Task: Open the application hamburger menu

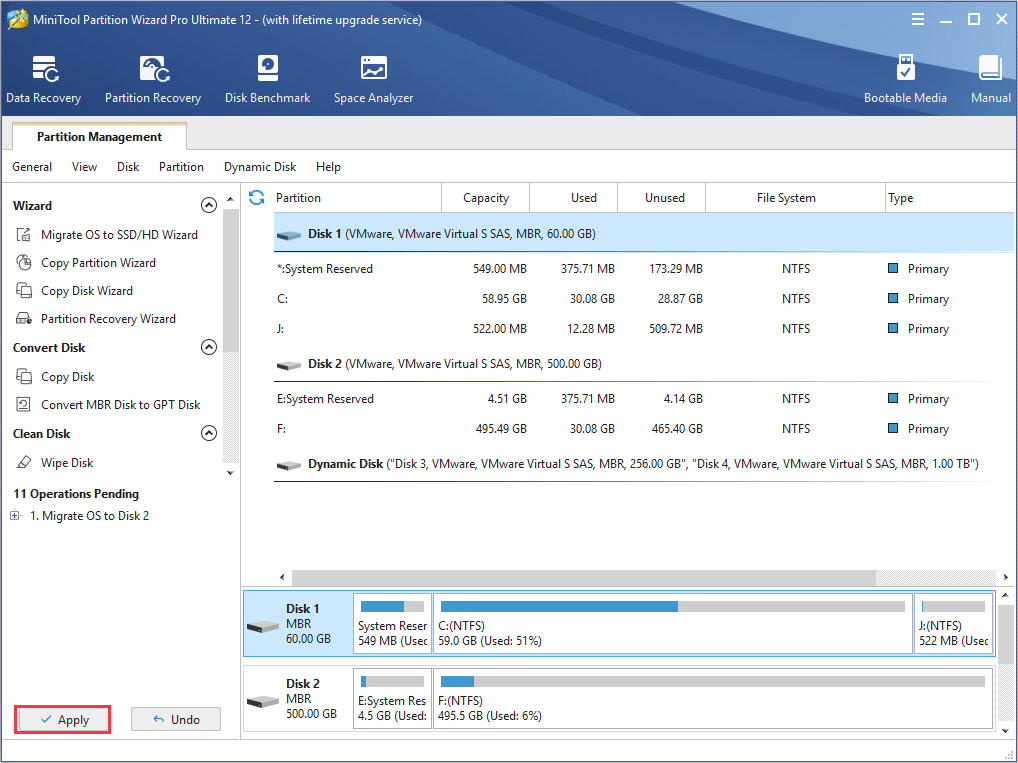Action: [917, 18]
